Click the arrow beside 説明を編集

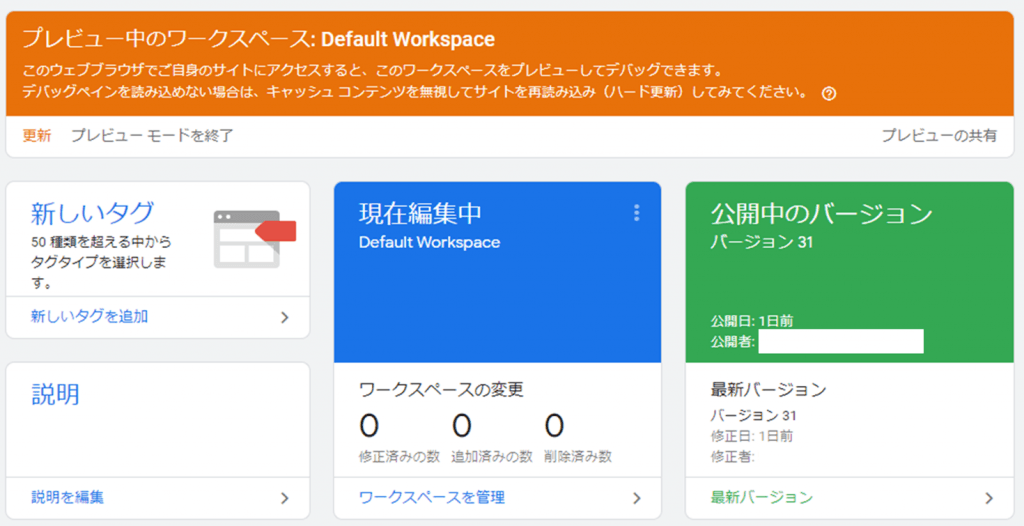click(x=285, y=497)
